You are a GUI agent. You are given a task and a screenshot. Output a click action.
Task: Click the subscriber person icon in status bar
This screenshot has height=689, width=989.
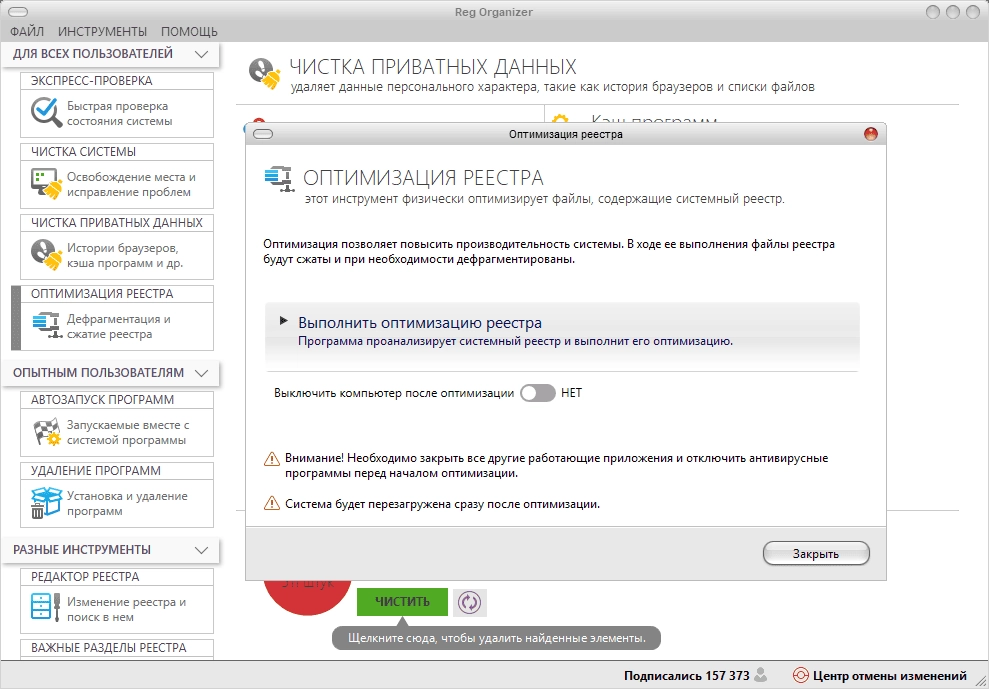[x=761, y=675]
